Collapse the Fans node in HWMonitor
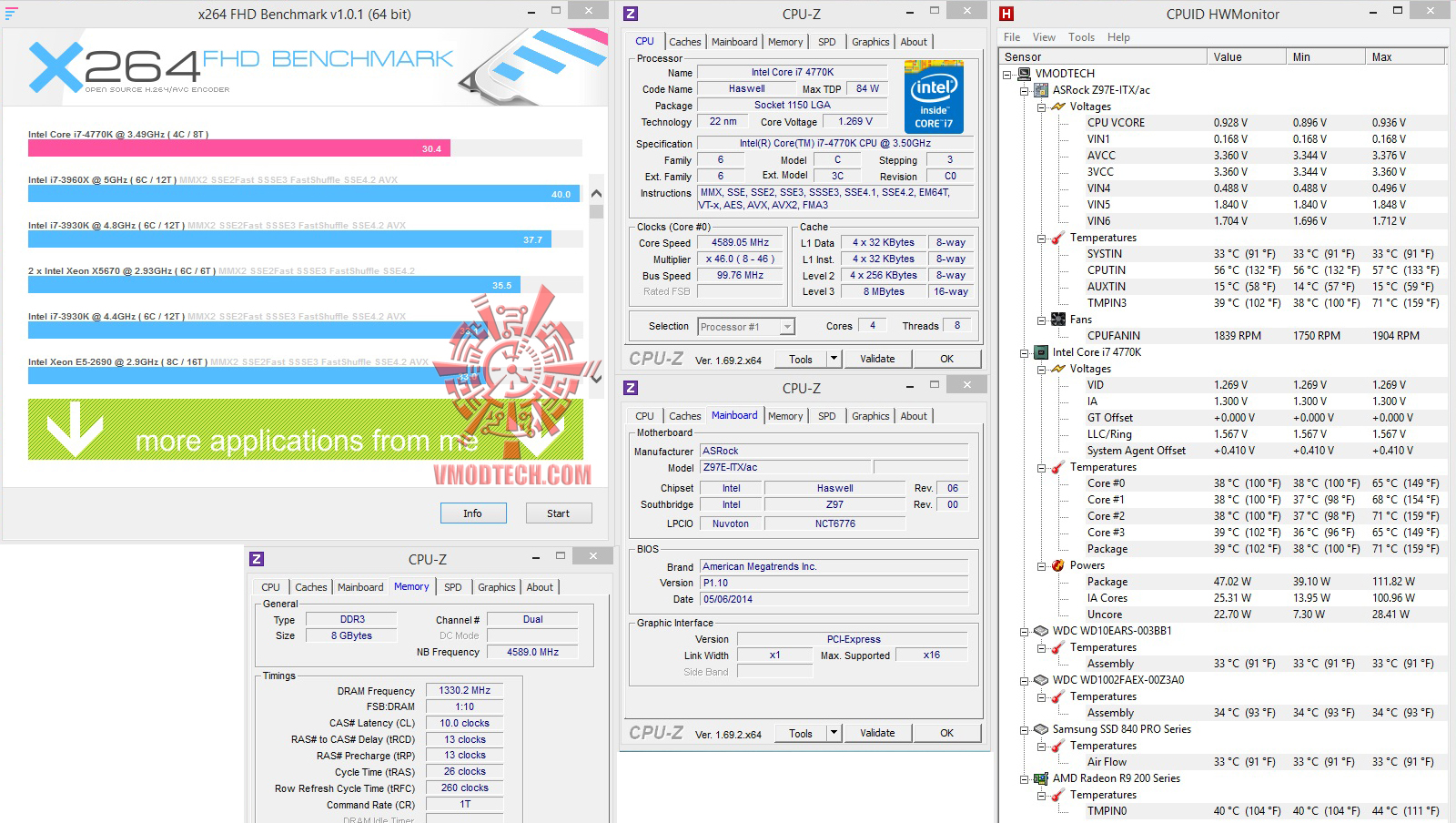Image resolution: width=1456 pixels, height=823 pixels. (x=1042, y=320)
